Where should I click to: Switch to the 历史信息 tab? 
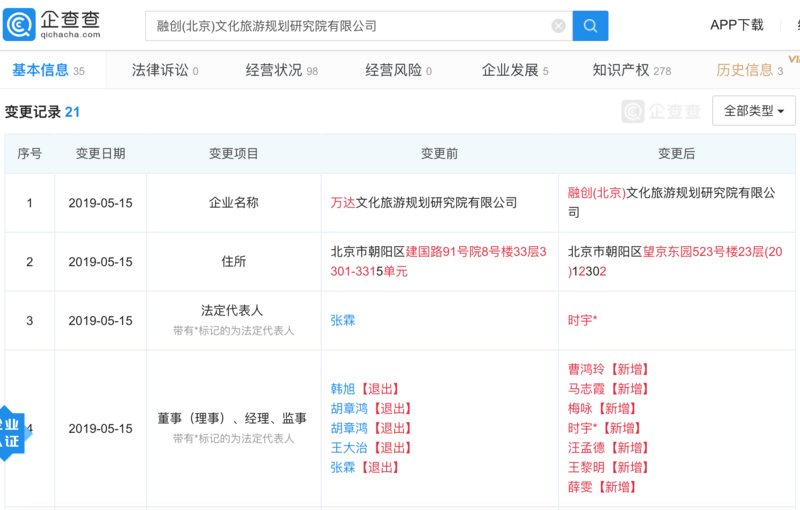[749, 70]
